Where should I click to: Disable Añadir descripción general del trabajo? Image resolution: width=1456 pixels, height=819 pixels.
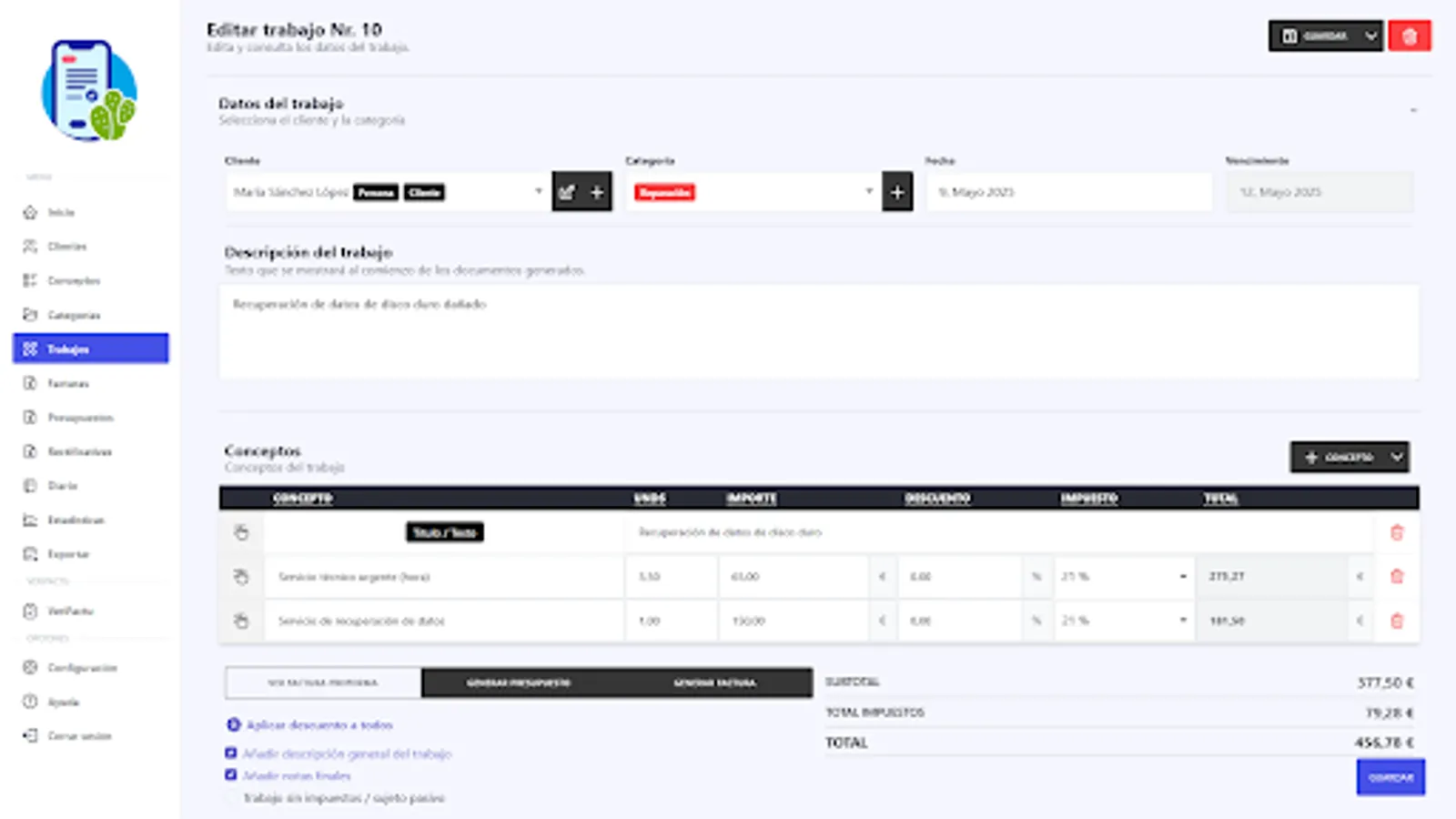click(x=230, y=753)
